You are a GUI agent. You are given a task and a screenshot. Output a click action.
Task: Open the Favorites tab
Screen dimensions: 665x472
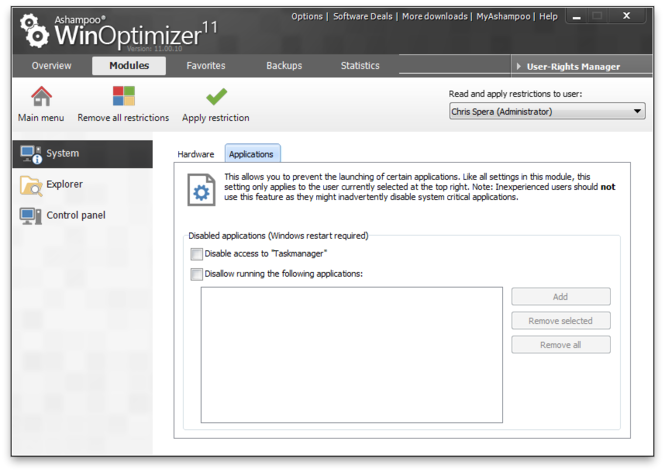[206, 66]
